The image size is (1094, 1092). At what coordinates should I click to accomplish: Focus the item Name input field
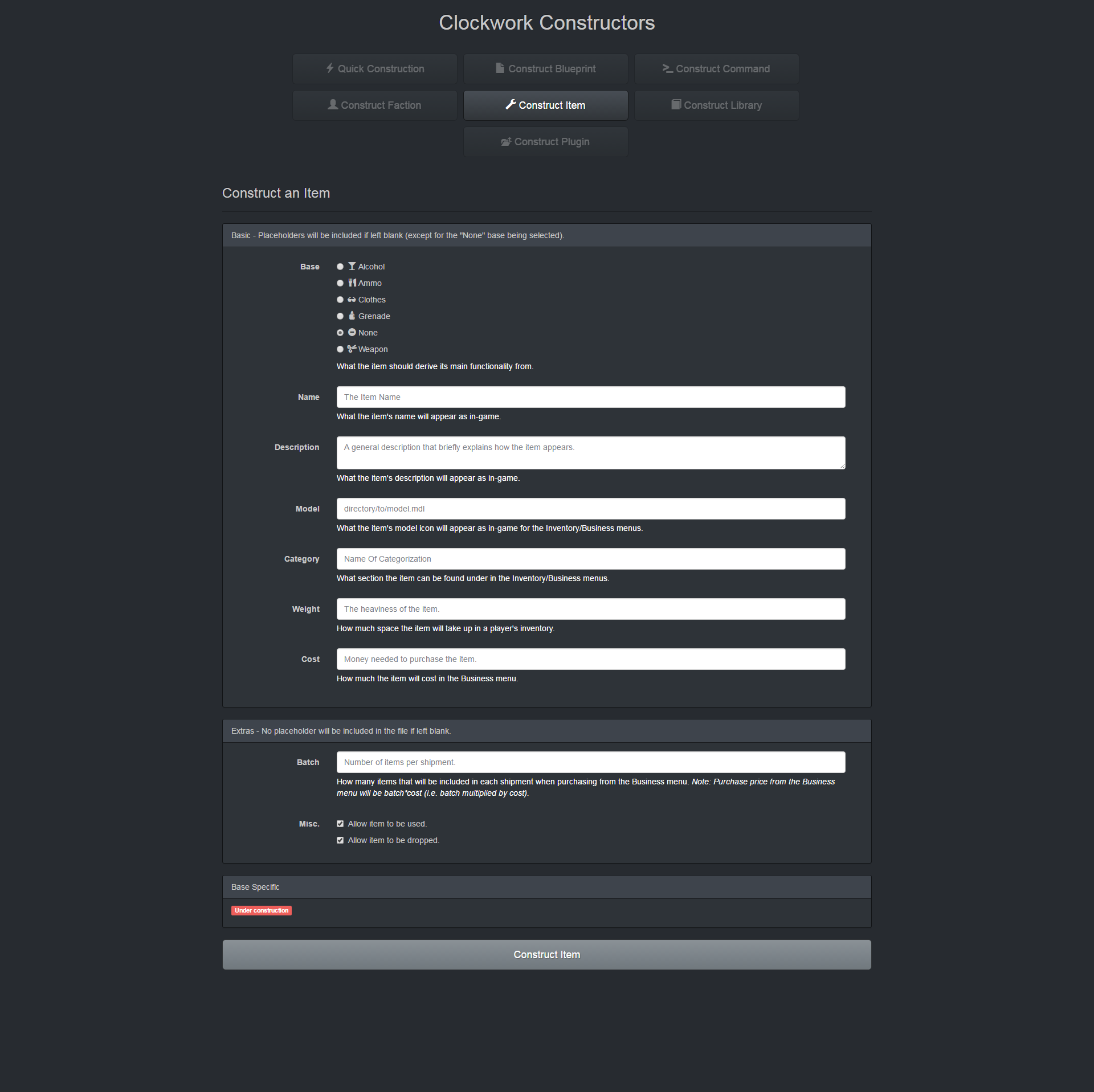coord(590,397)
